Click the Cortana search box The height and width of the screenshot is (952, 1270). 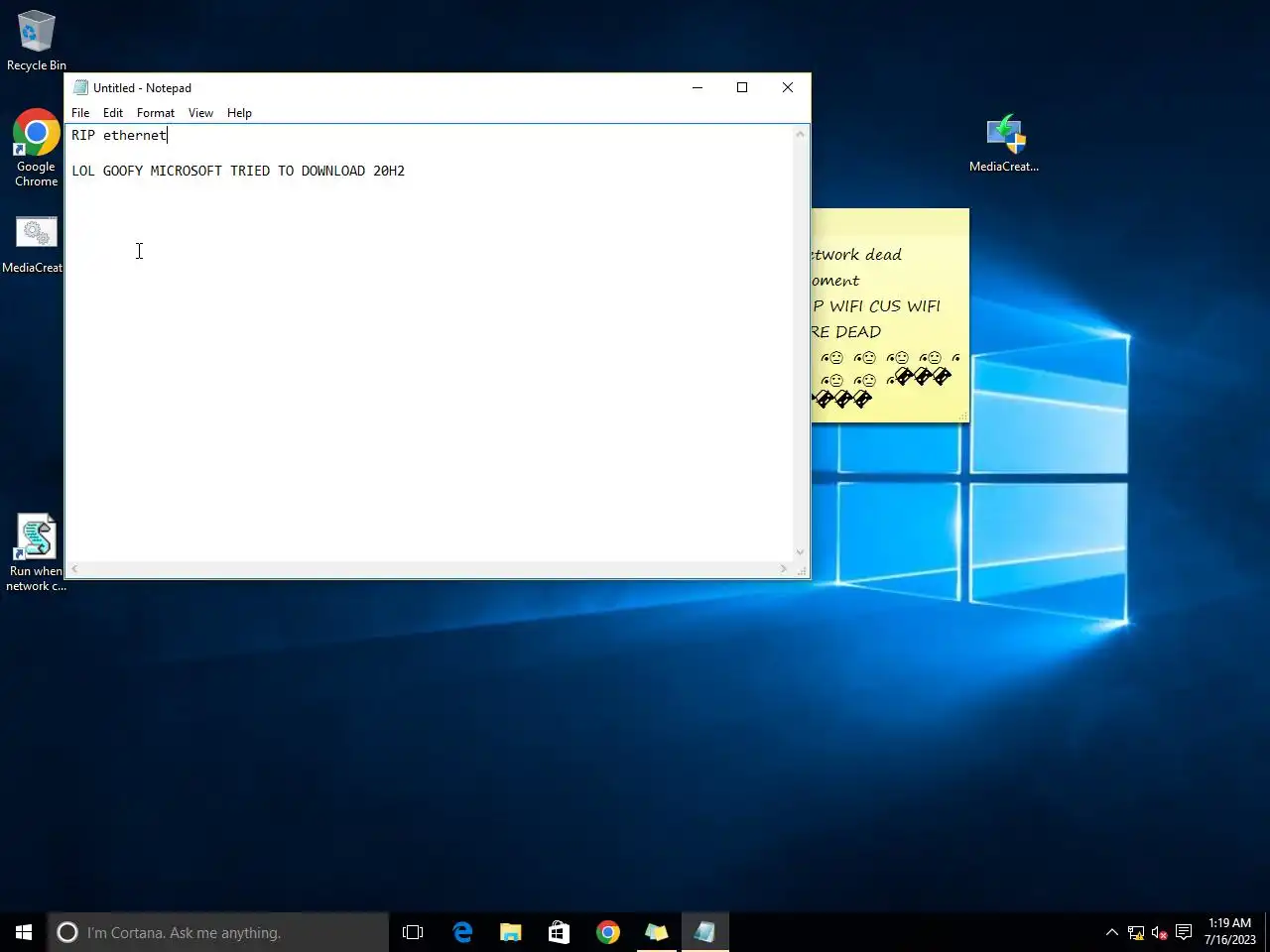(218, 932)
